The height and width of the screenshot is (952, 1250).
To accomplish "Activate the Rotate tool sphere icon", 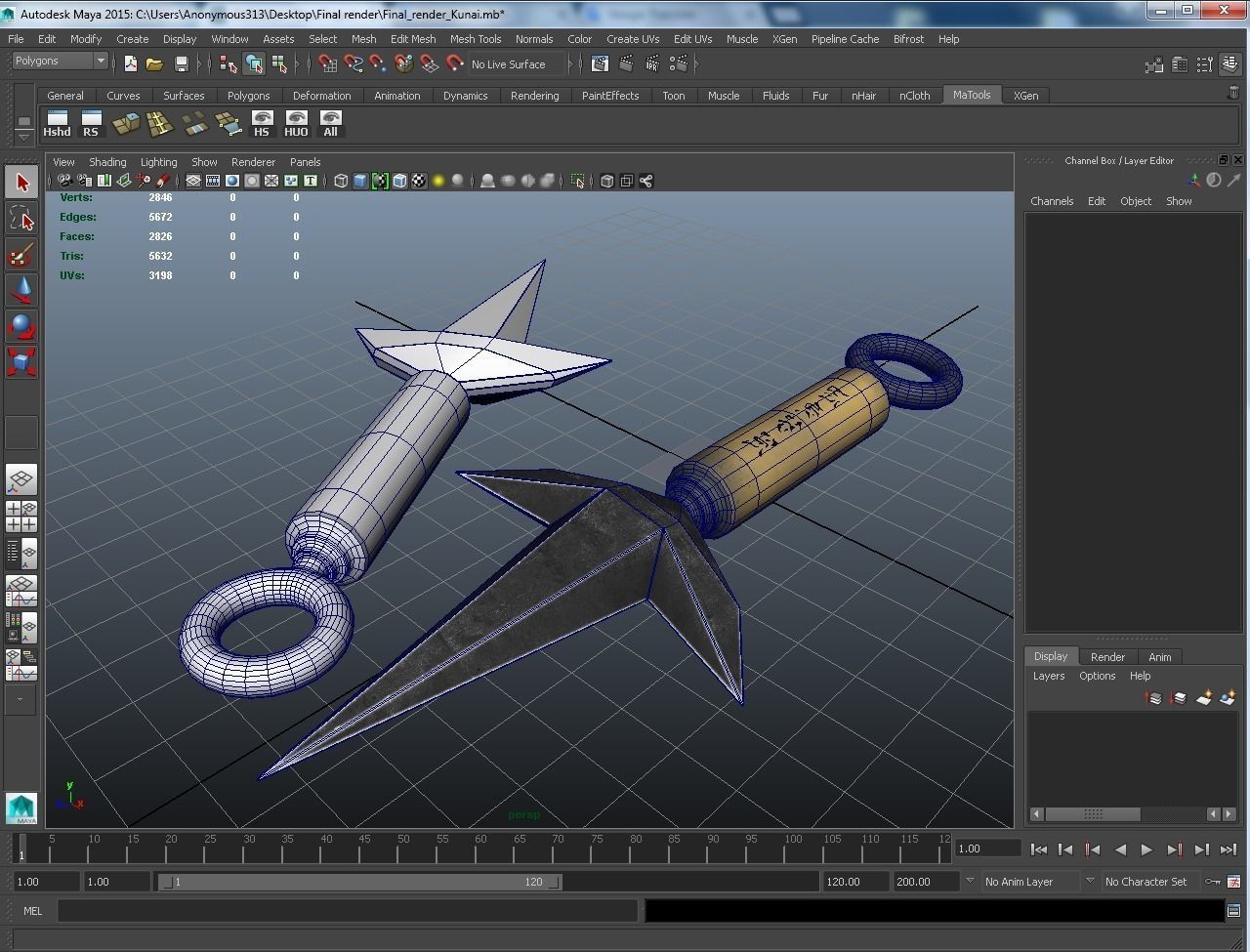I will pos(21,326).
